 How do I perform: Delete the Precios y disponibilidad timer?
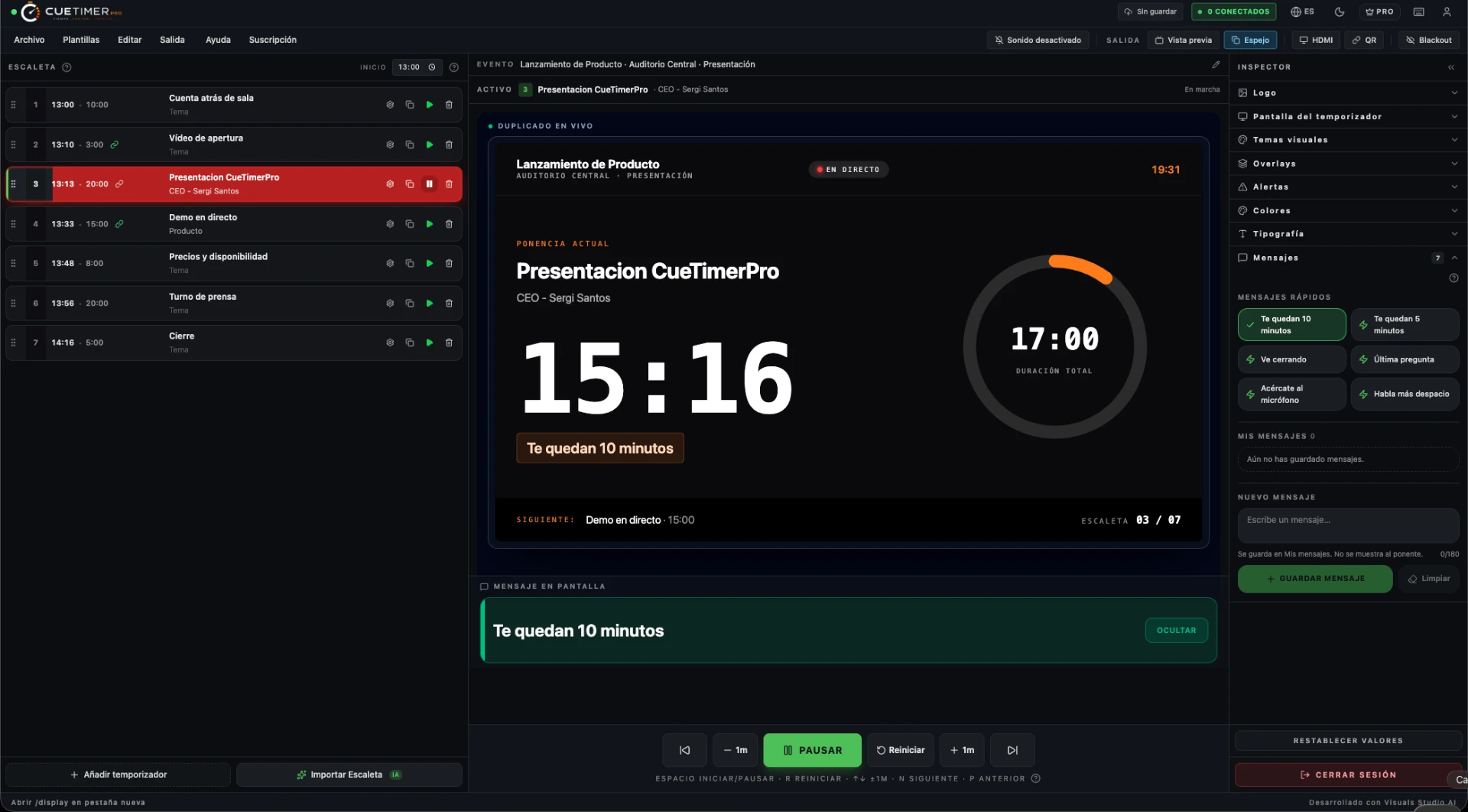449,263
